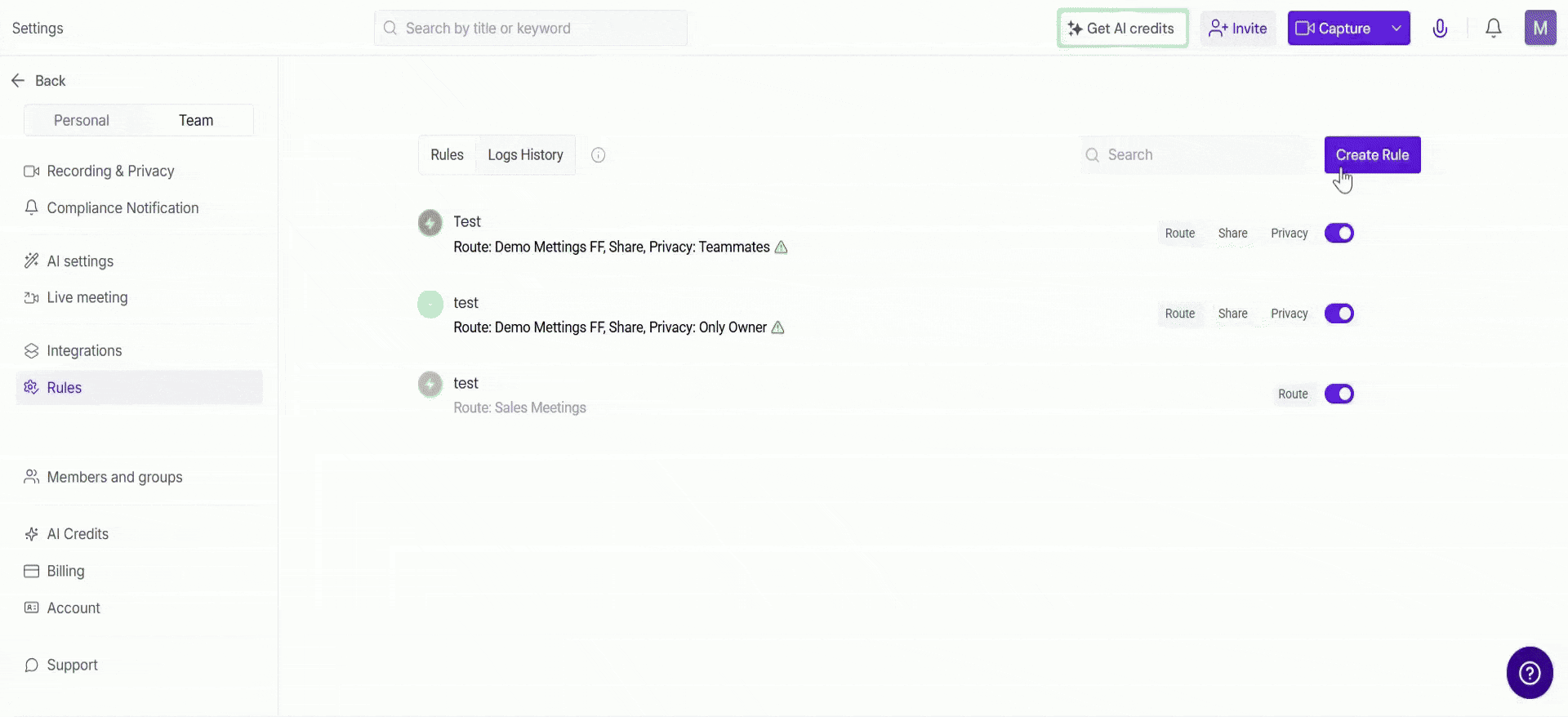This screenshot has height=717, width=1568.
Task: Toggle off the Test Teammates rule
Action: click(x=1339, y=233)
